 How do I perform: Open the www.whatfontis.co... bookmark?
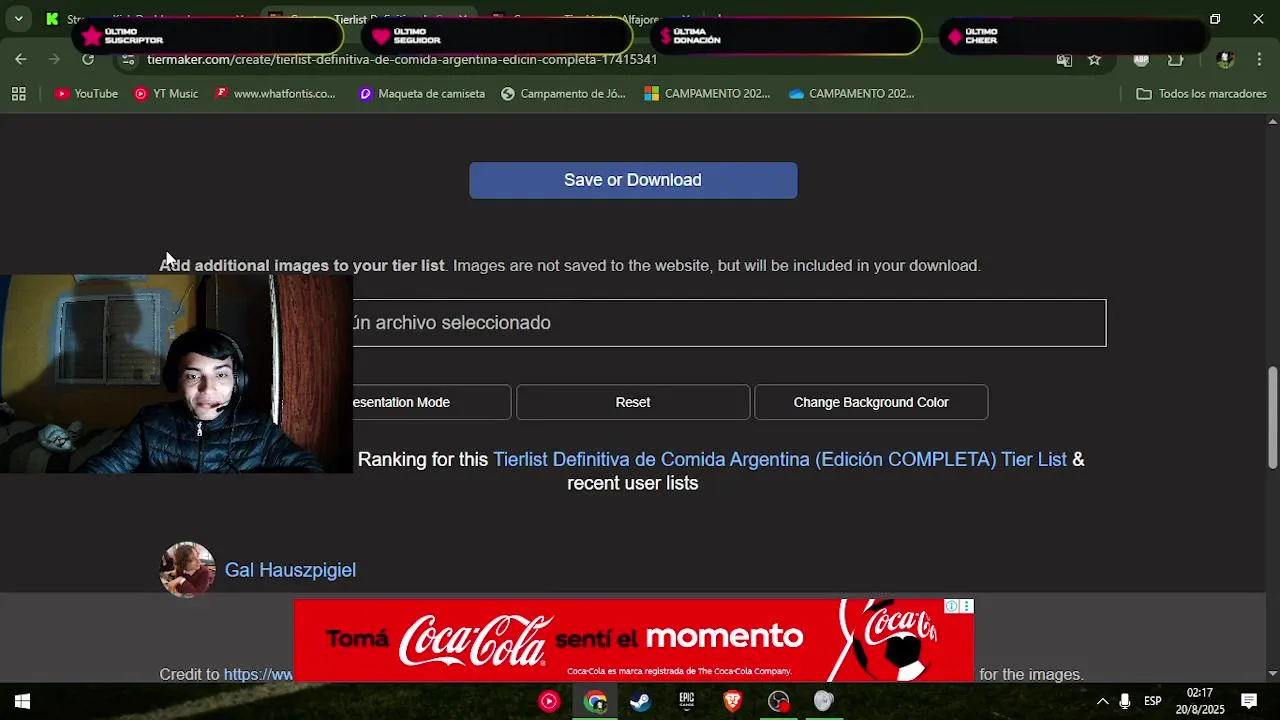[x=275, y=94]
